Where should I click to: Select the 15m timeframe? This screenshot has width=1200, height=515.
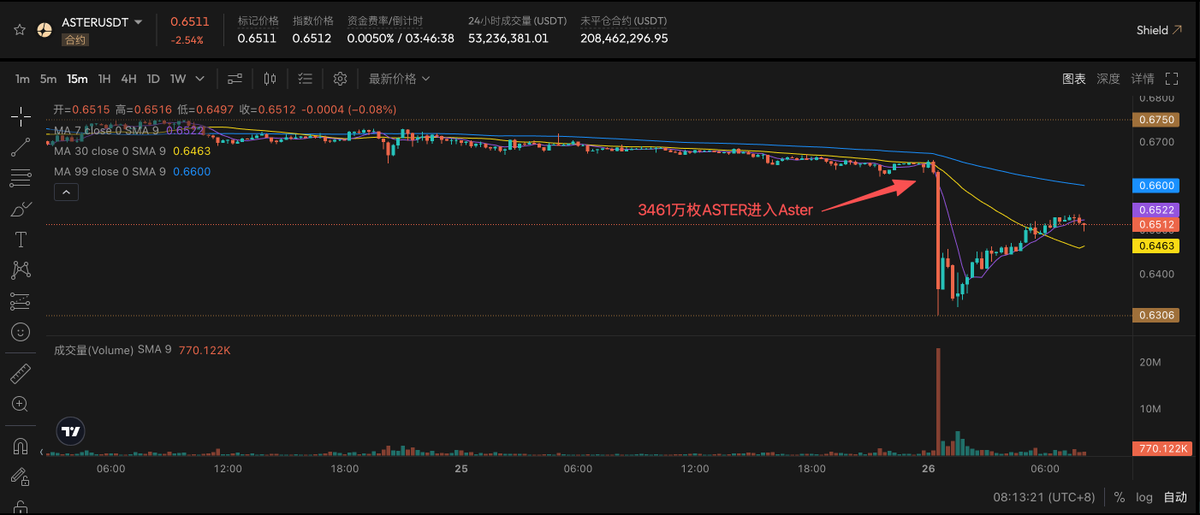click(77, 78)
